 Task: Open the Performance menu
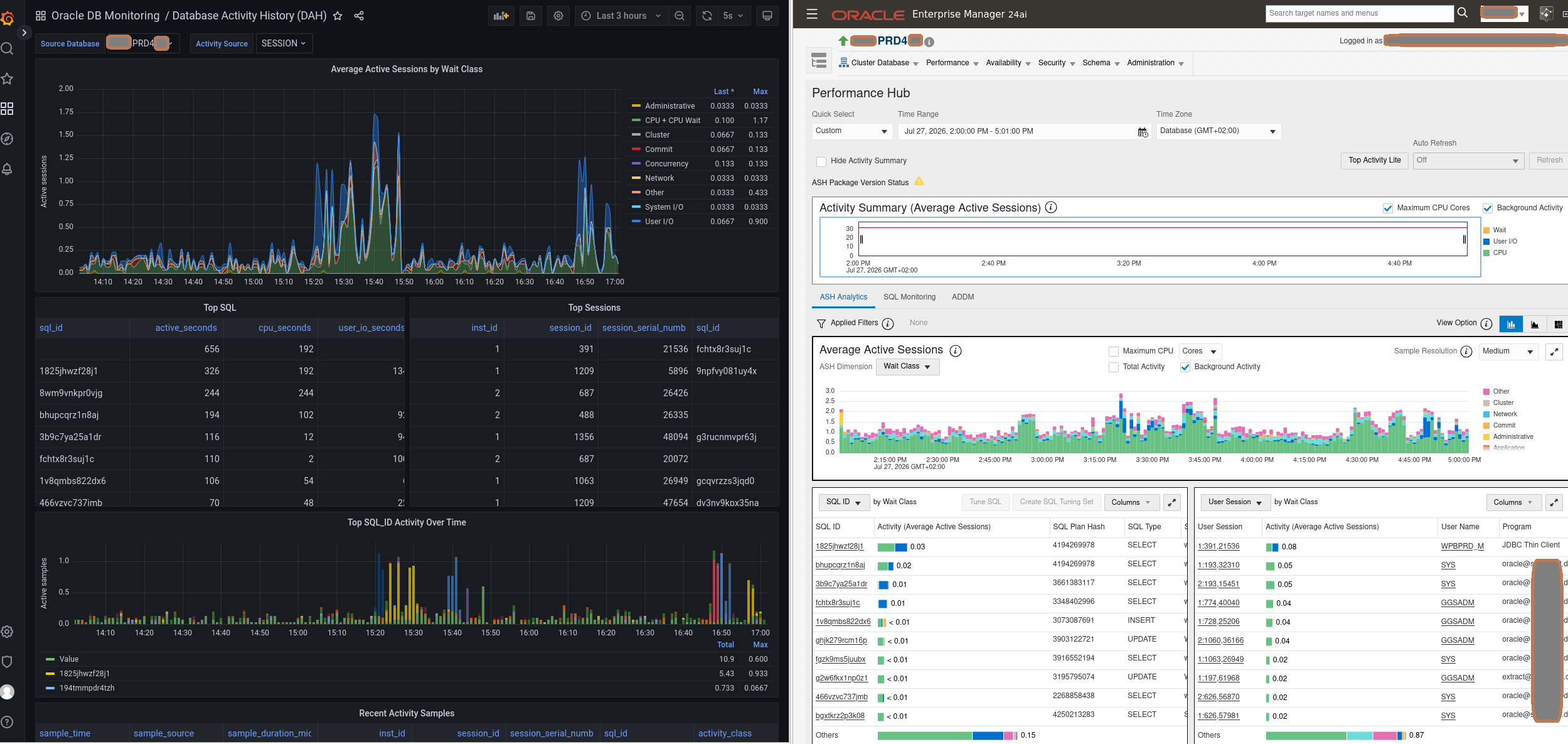click(x=952, y=63)
